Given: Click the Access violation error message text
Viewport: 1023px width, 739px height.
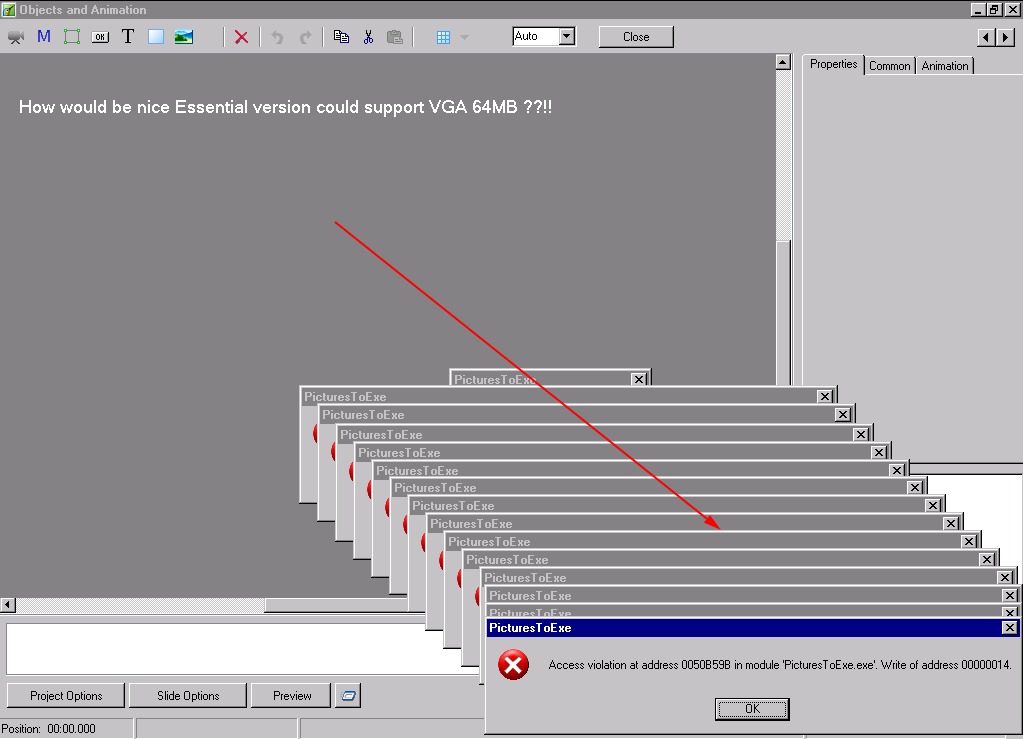Looking at the screenshot, I should pyautogui.click(x=780, y=665).
